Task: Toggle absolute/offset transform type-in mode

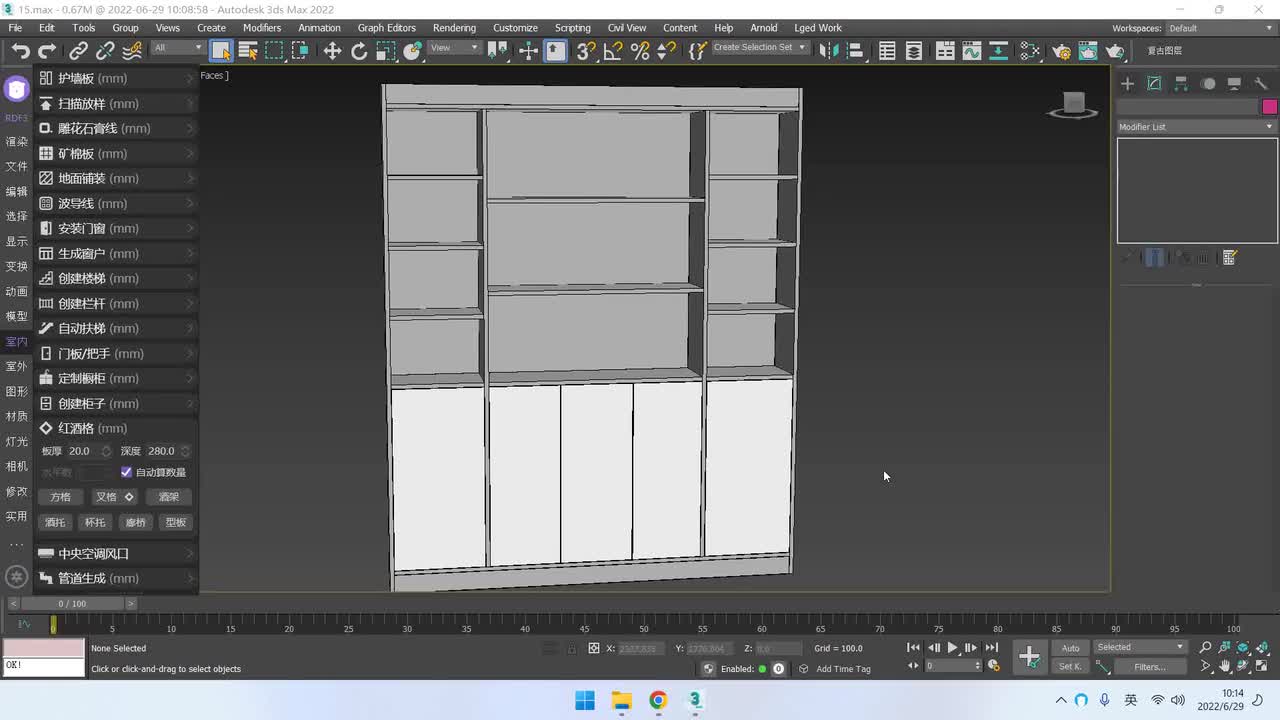Action: tap(594, 648)
